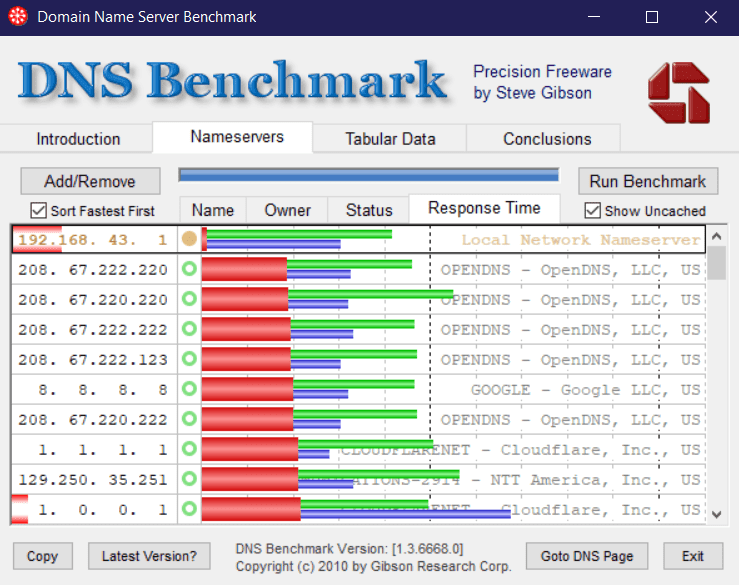This screenshot has width=739, height=585.
Task: Click the Add/Remove button
Action: point(90,181)
